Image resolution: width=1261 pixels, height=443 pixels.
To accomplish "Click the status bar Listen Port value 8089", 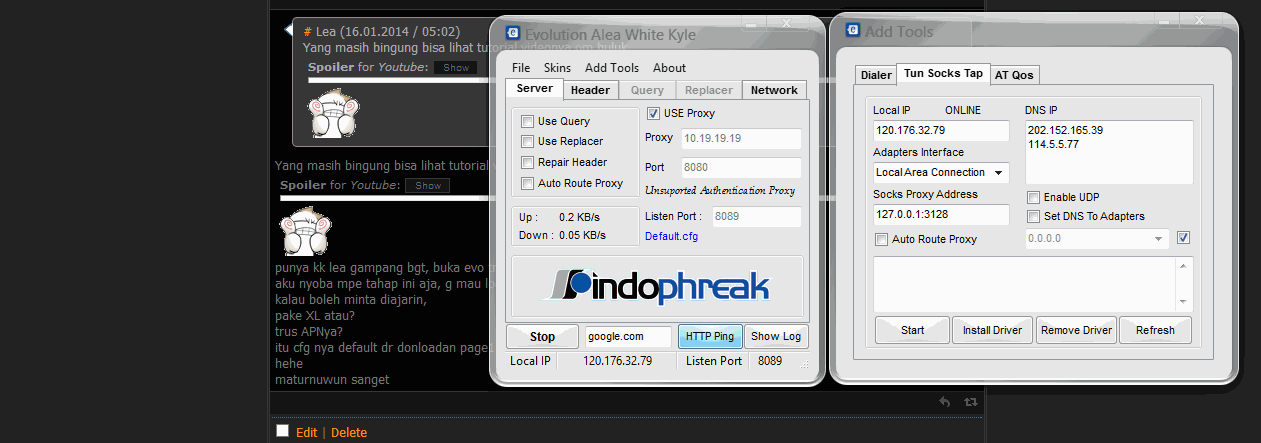I will click(x=770, y=361).
